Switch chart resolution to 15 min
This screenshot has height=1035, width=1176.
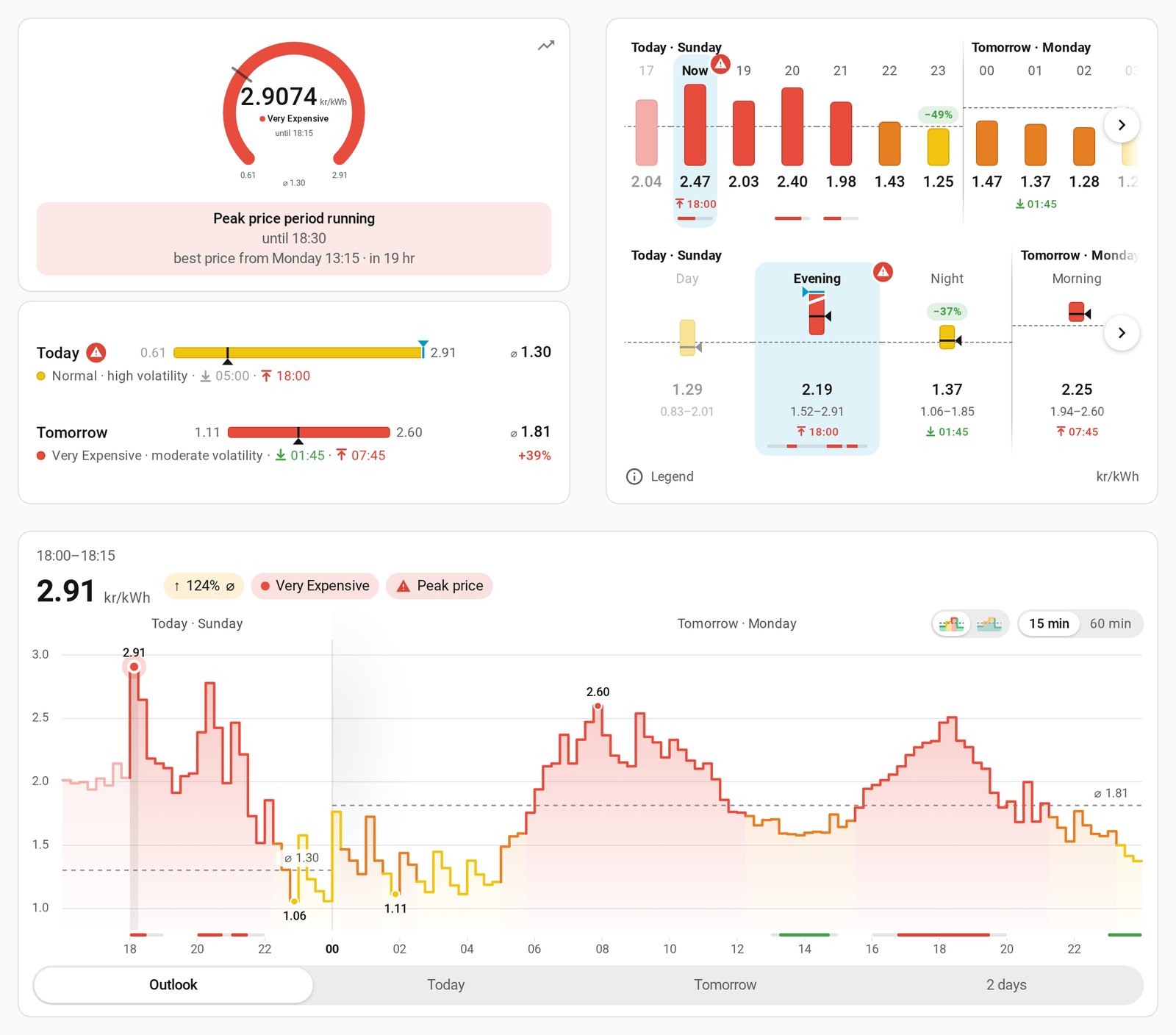point(1049,623)
